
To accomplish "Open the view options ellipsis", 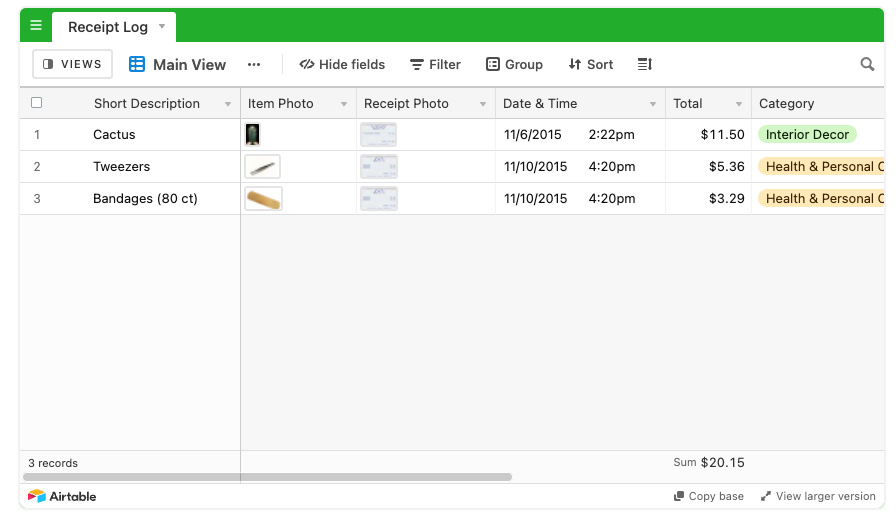I will 254,65.
